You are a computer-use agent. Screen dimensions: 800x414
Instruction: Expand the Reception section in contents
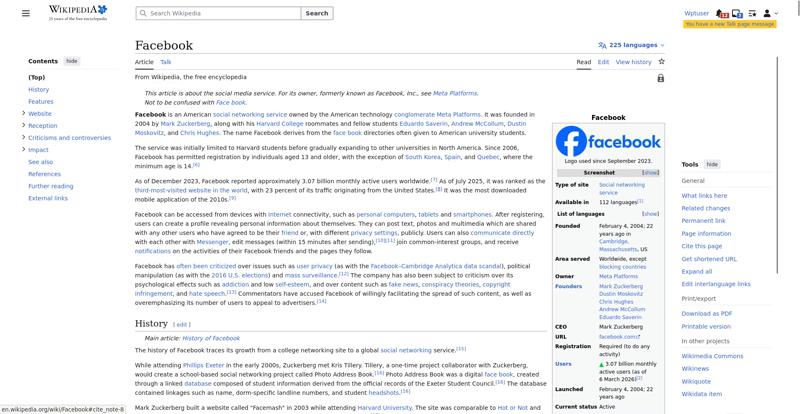[23, 126]
